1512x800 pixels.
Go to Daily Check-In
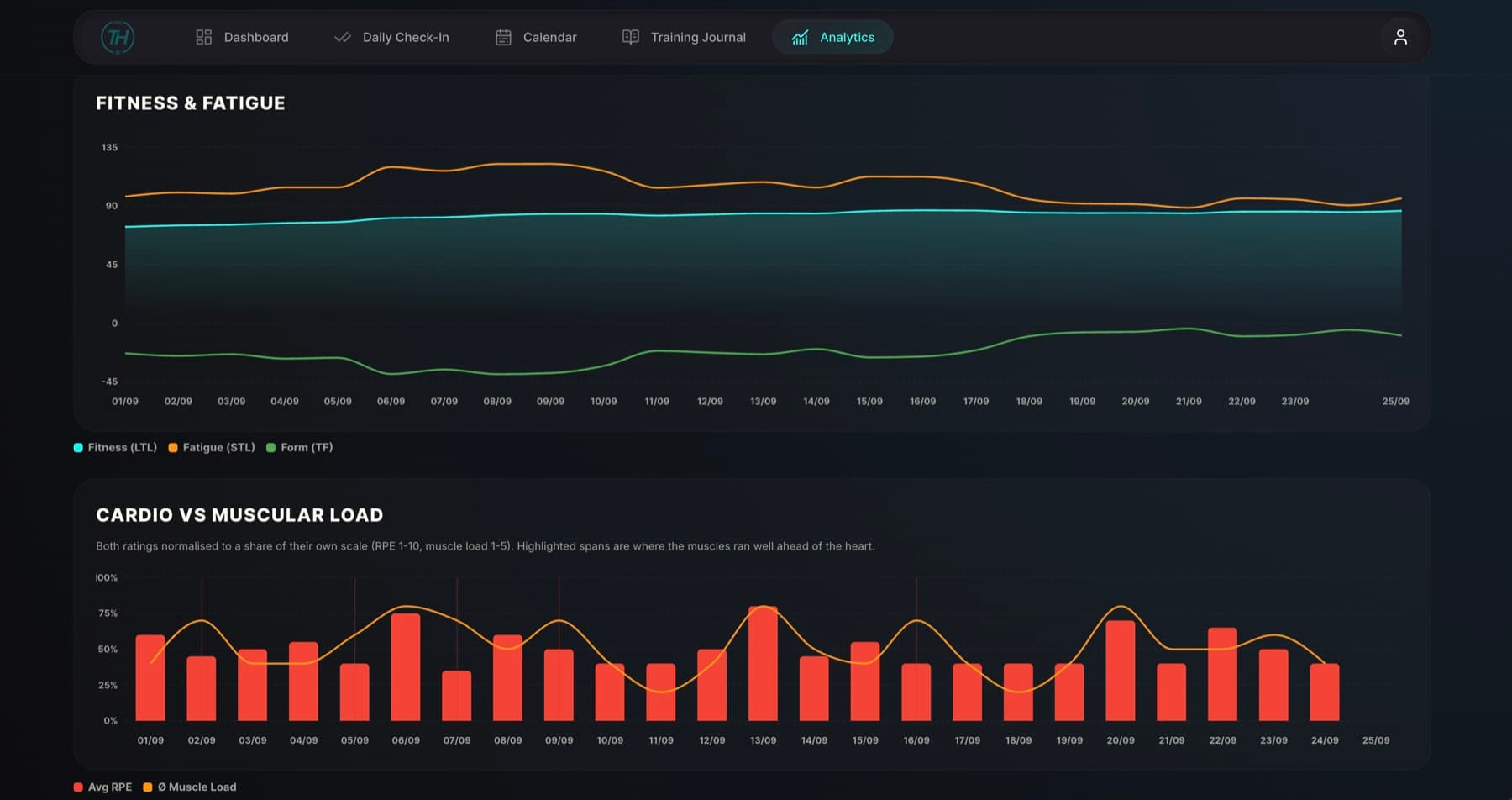[391, 37]
